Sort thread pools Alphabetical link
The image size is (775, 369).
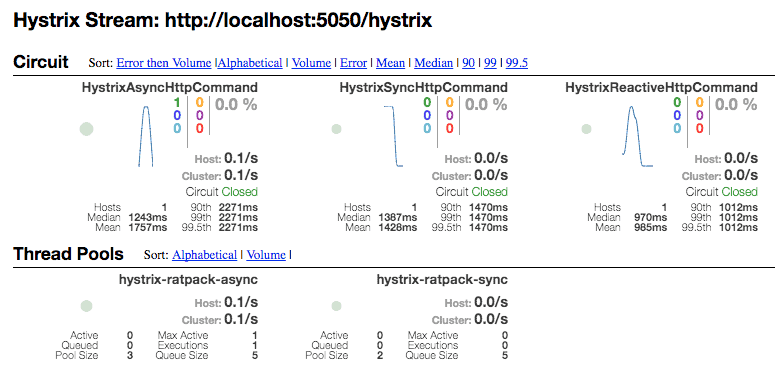pyautogui.click(x=205, y=255)
